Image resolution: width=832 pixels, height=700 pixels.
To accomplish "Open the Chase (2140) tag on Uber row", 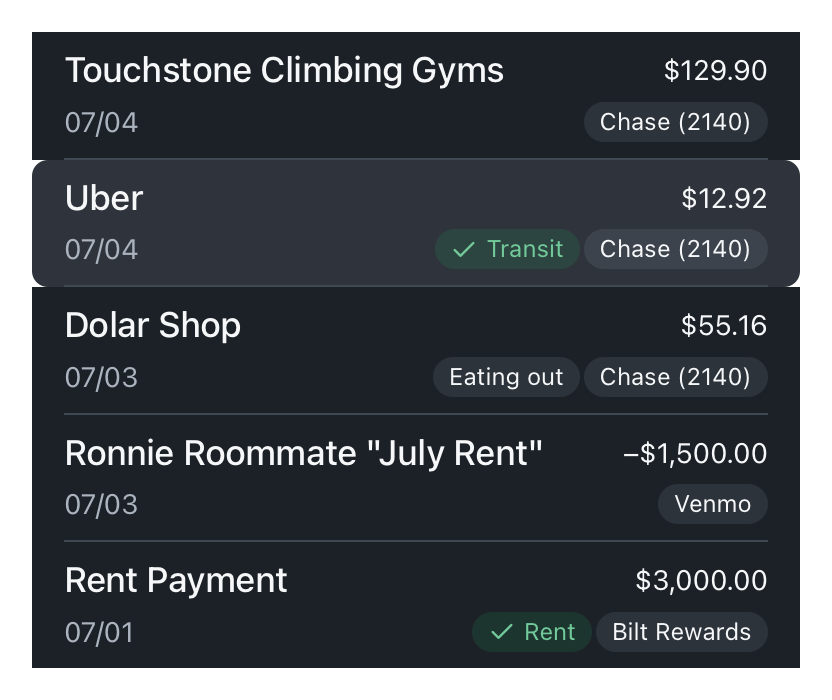I will [x=675, y=250].
